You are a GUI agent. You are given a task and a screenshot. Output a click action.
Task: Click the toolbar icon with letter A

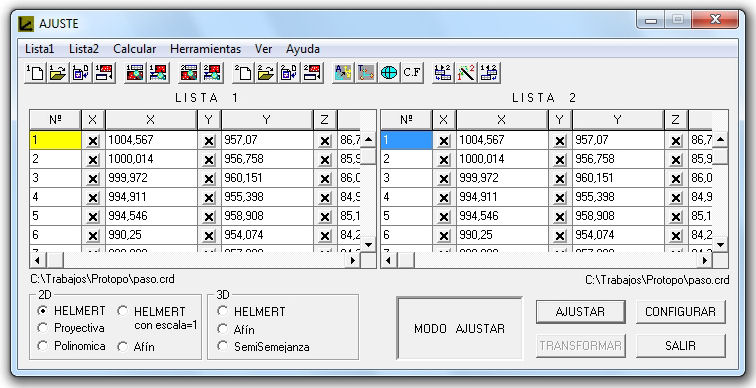343,73
